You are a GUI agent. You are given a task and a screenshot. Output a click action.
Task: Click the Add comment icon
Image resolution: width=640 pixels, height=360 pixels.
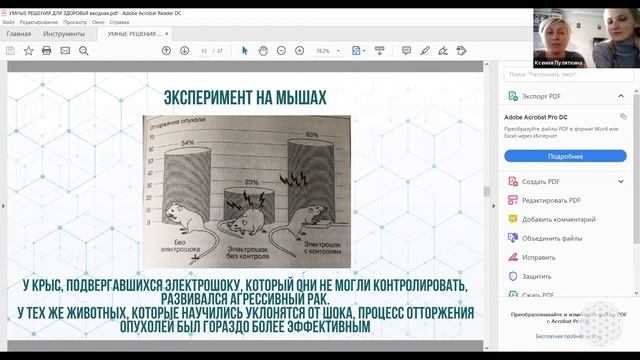pos(513,219)
